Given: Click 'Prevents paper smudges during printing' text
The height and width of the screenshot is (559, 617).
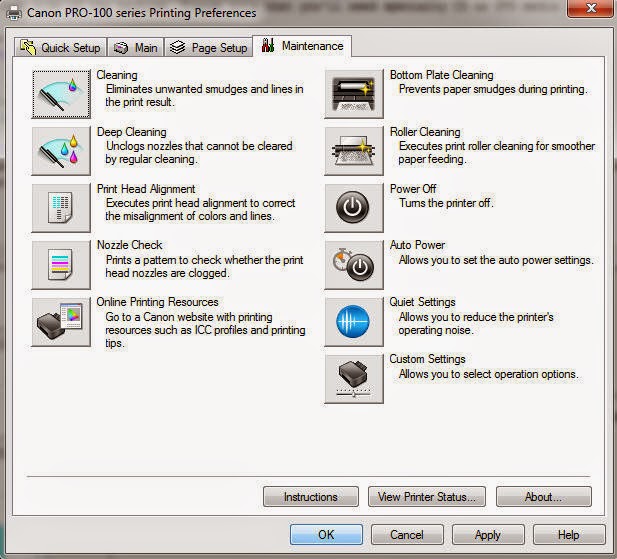Looking at the screenshot, I should (x=493, y=89).
